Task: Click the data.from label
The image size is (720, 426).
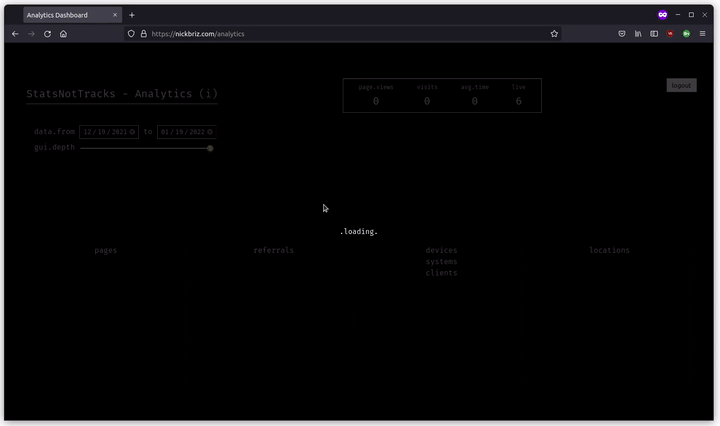Action: point(54,132)
